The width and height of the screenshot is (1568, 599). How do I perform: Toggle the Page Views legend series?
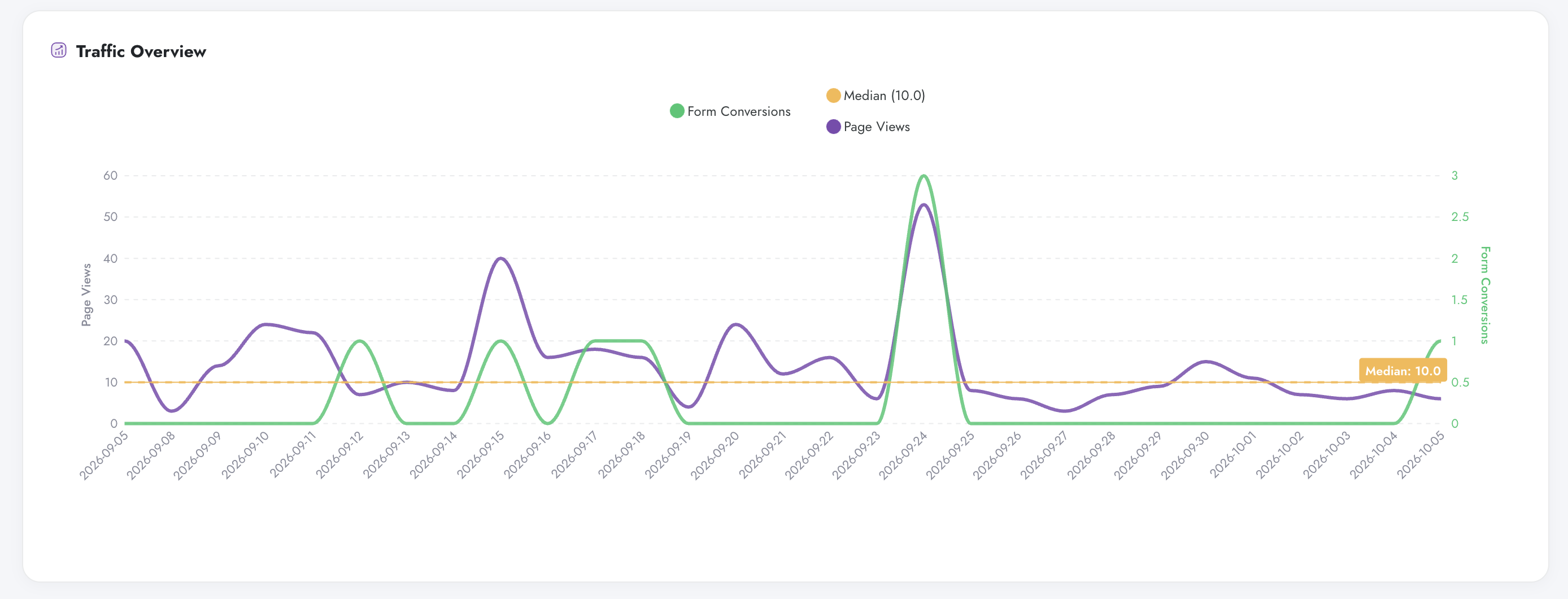pos(868,127)
